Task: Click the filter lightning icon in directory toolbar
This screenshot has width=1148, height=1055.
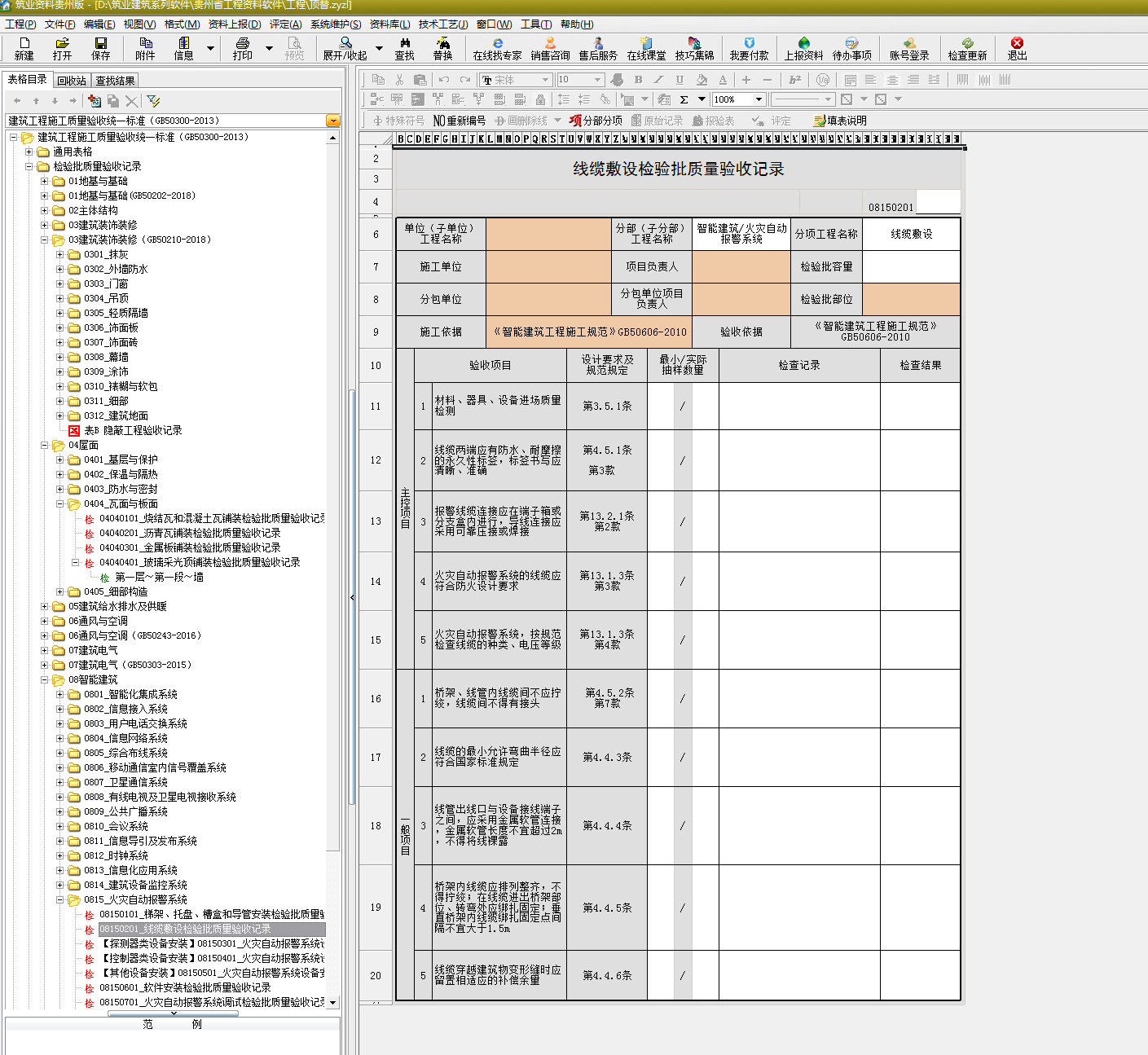Action: point(153,100)
